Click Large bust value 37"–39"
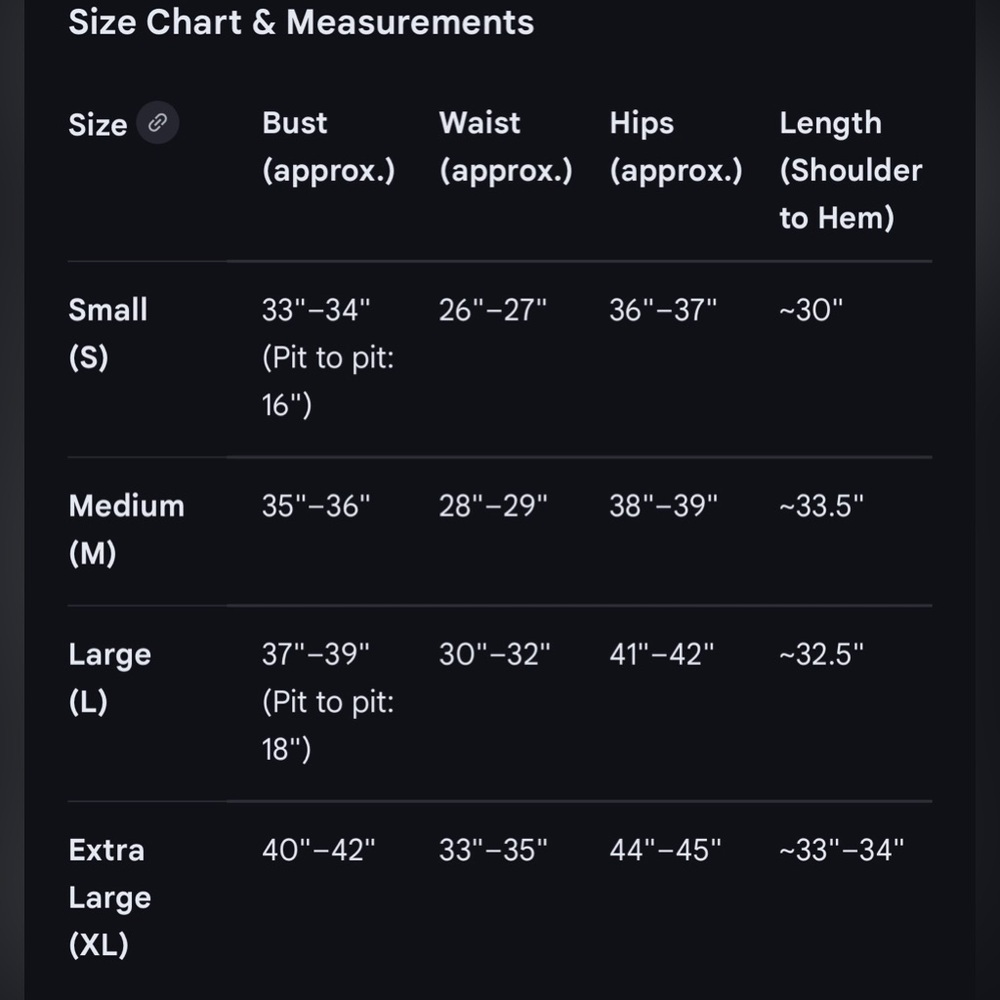 (x=316, y=655)
